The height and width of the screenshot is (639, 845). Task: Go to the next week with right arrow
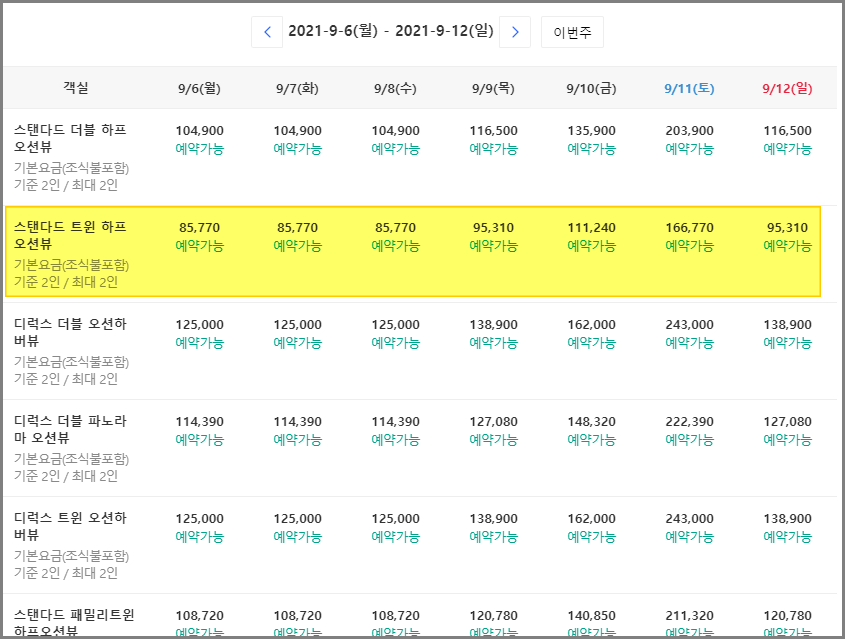tap(515, 32)
